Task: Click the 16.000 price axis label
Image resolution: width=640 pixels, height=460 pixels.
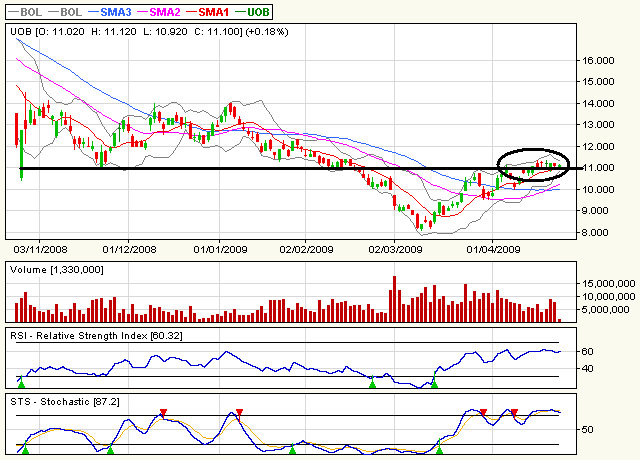Action: (x=599, y=60)
